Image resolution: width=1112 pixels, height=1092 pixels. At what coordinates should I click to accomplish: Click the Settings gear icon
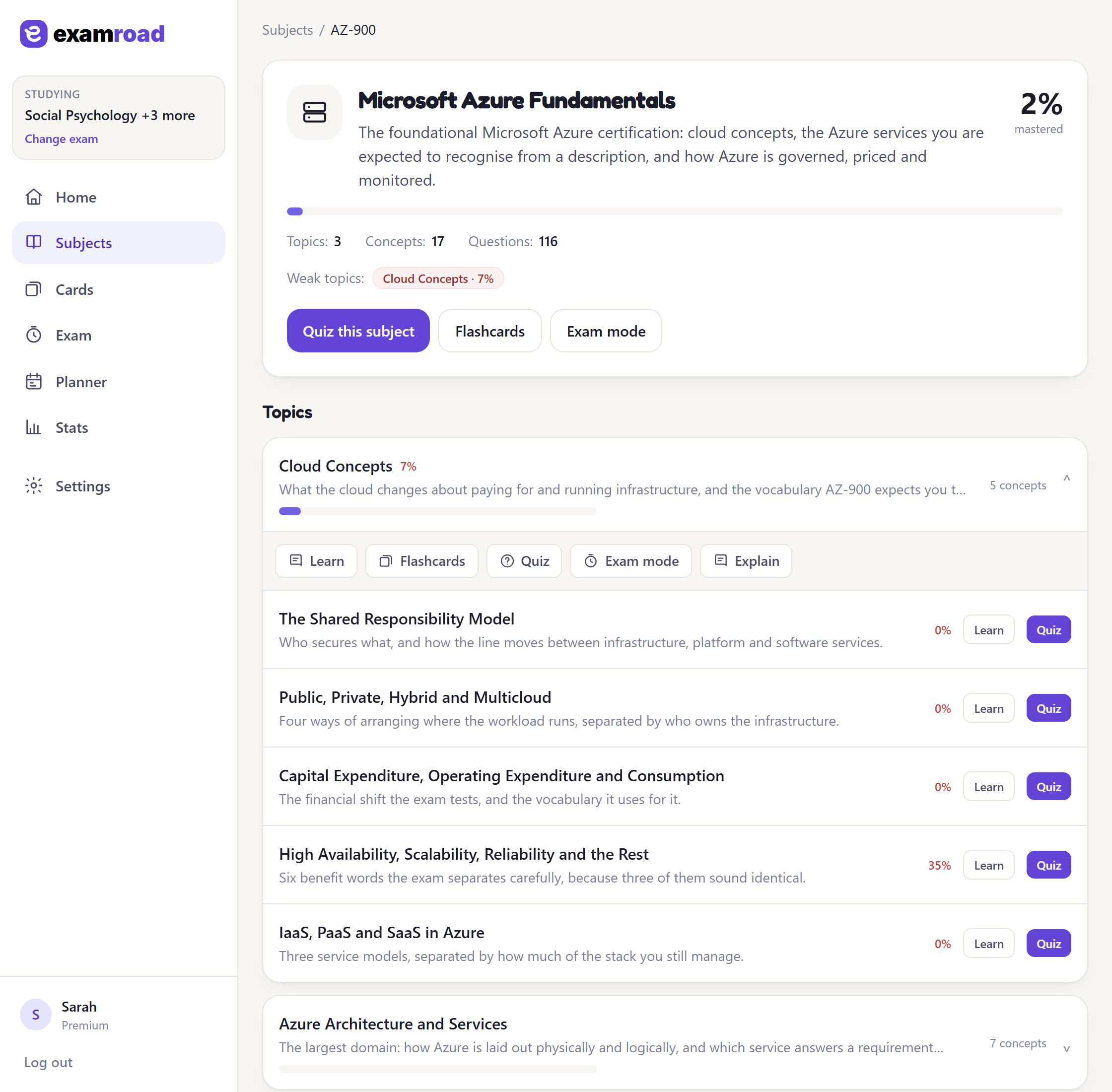coord(34,486)
